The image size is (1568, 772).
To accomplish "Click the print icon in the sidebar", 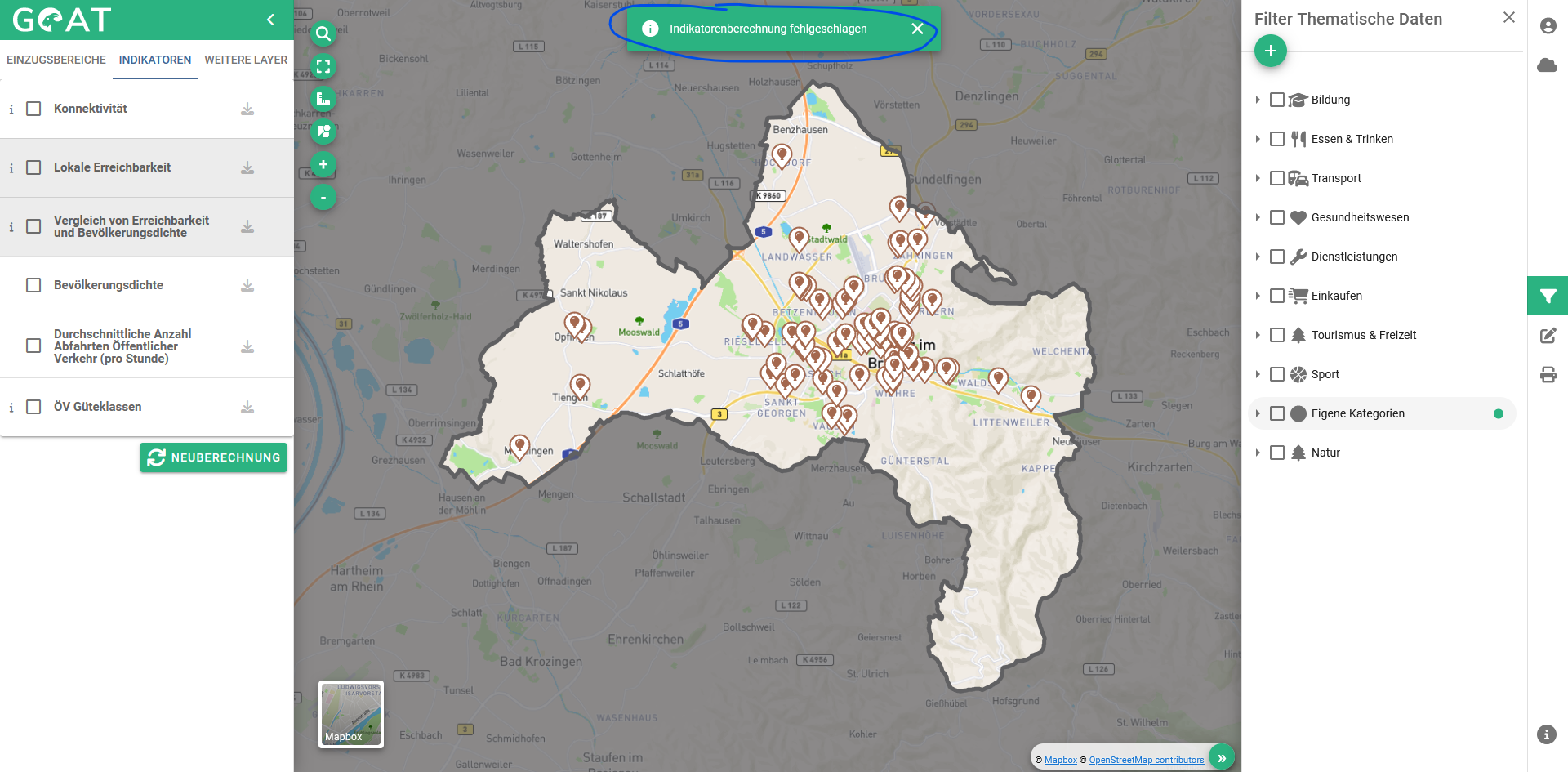I will coord(1548,375).
